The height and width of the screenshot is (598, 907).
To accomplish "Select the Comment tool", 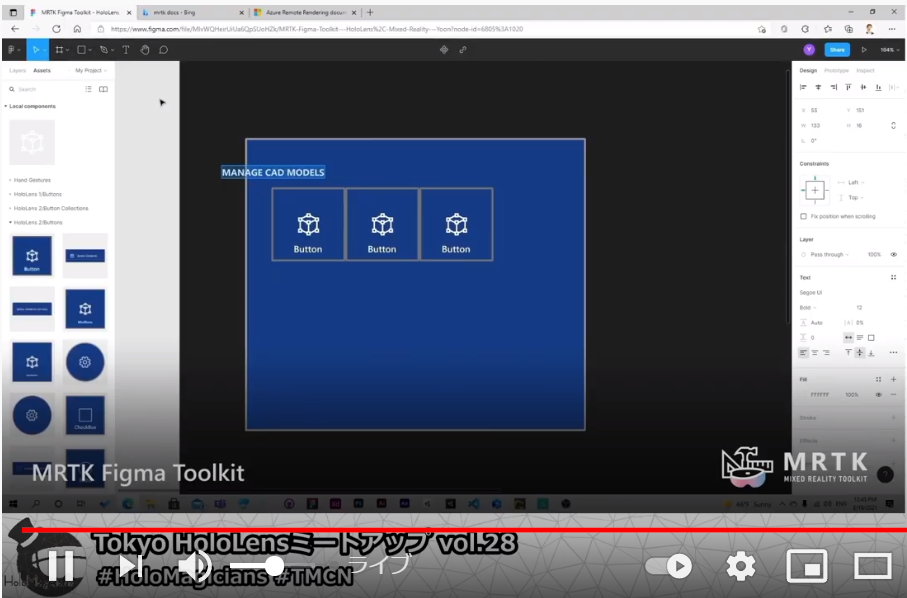I will tap(164, 50).
